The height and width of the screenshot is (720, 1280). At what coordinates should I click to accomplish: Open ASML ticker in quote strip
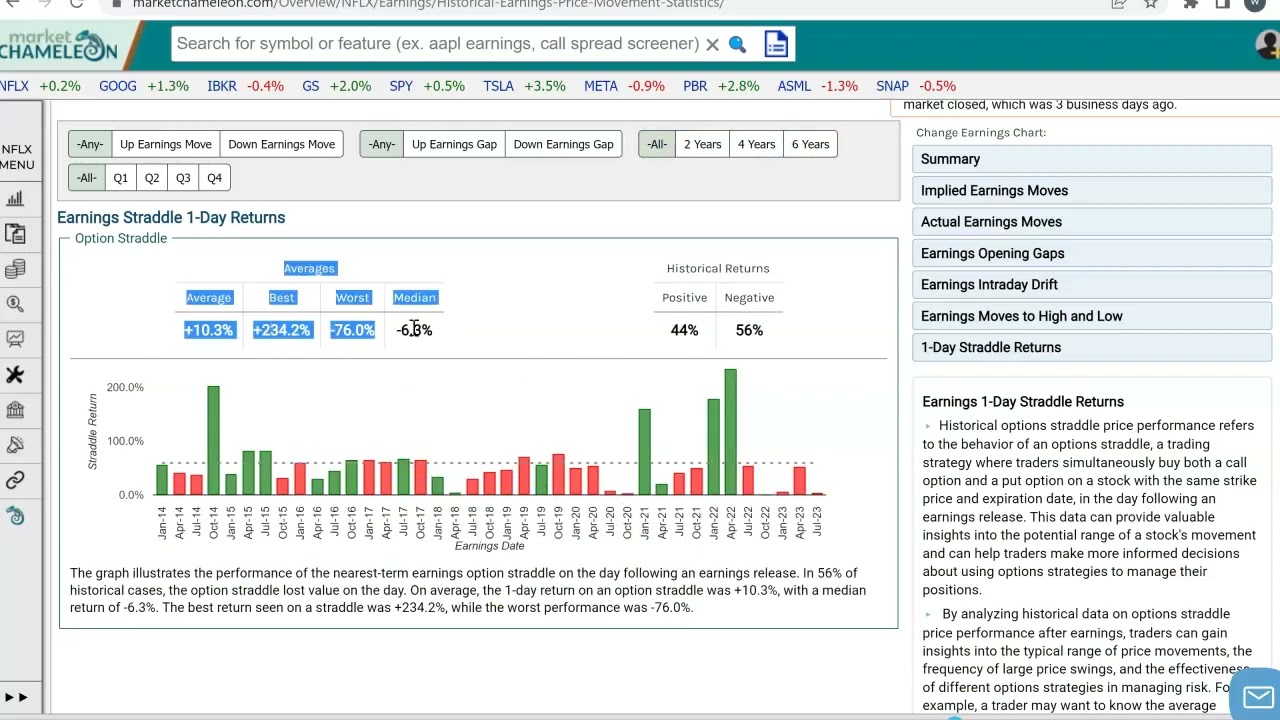point(794,86)
